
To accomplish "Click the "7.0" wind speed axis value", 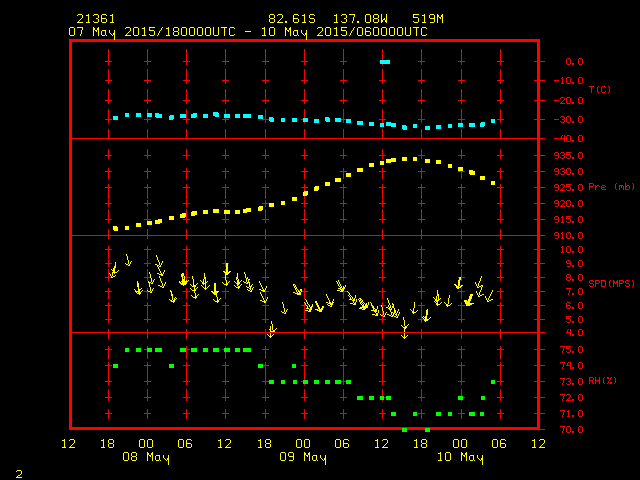I will pos(574,292).
